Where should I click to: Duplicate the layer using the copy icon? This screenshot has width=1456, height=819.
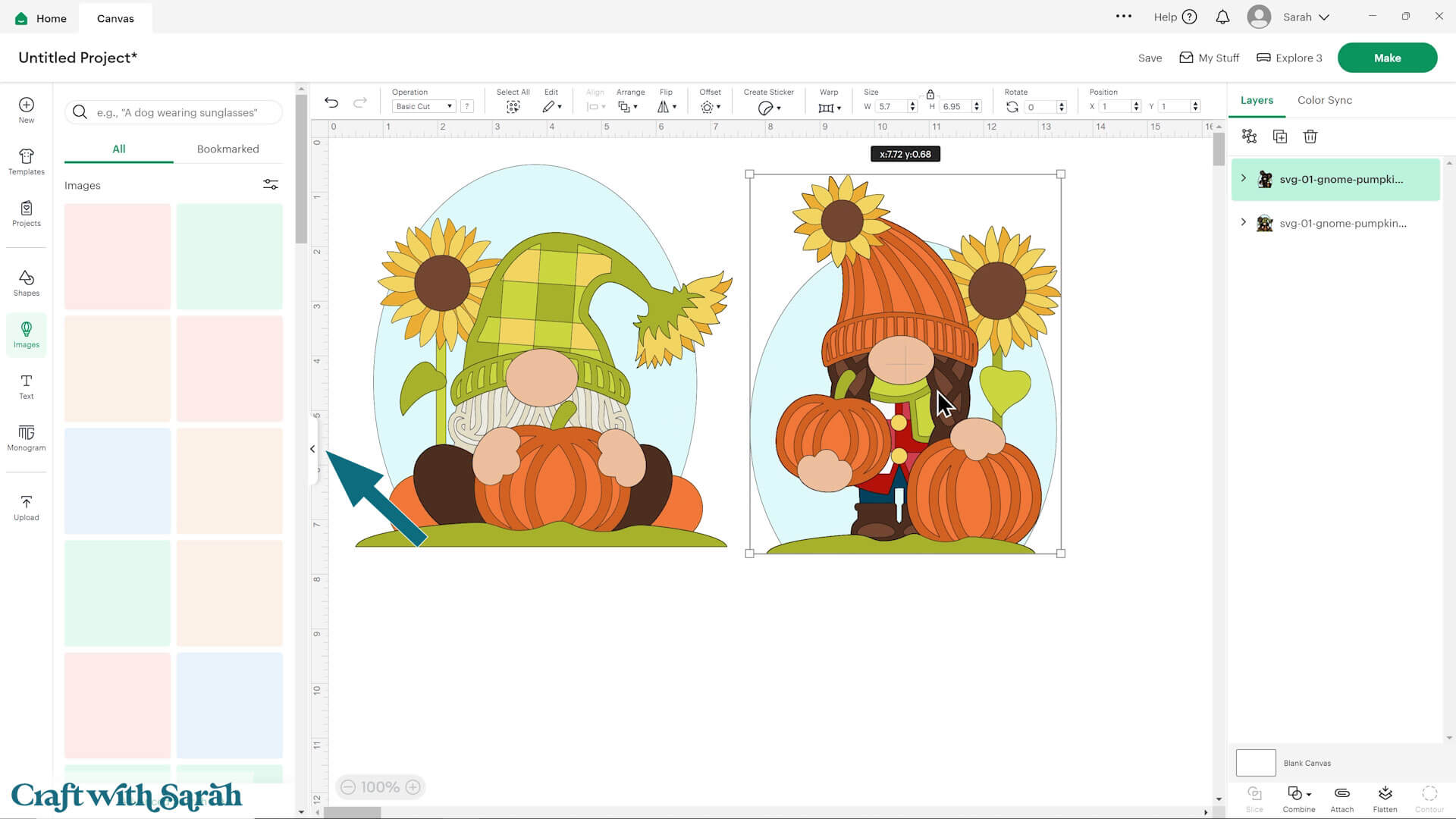[x=1279, y=136]
